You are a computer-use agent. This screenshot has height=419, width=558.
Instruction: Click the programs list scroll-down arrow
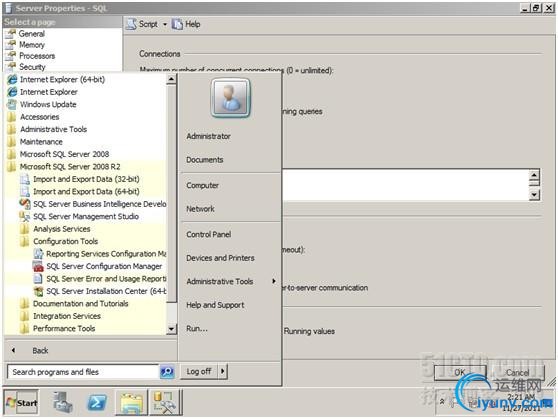click(x=171, y=329)
